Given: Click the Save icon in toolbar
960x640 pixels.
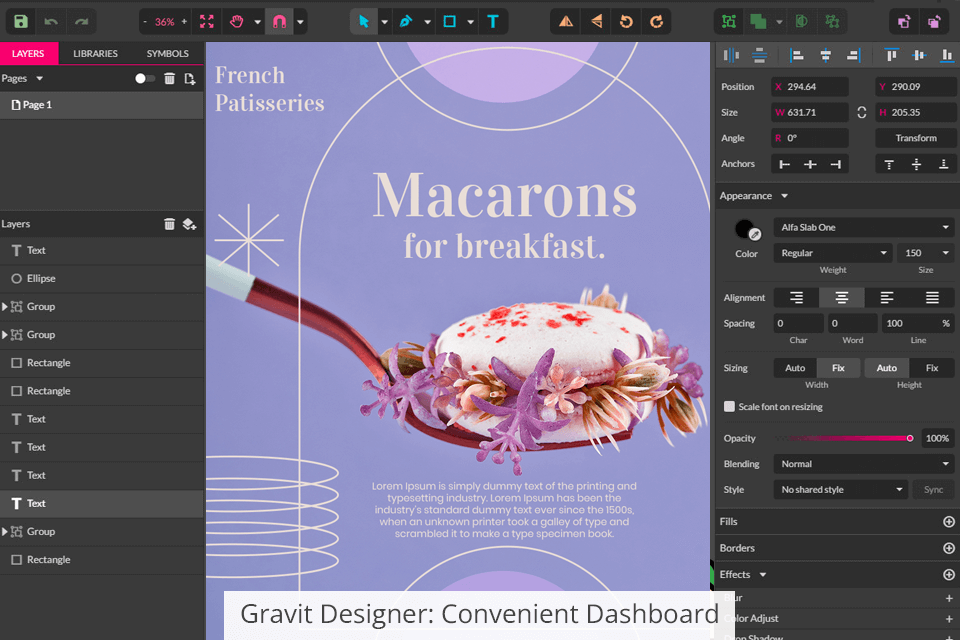Looking at the screenshot, I should click(21, 22).
